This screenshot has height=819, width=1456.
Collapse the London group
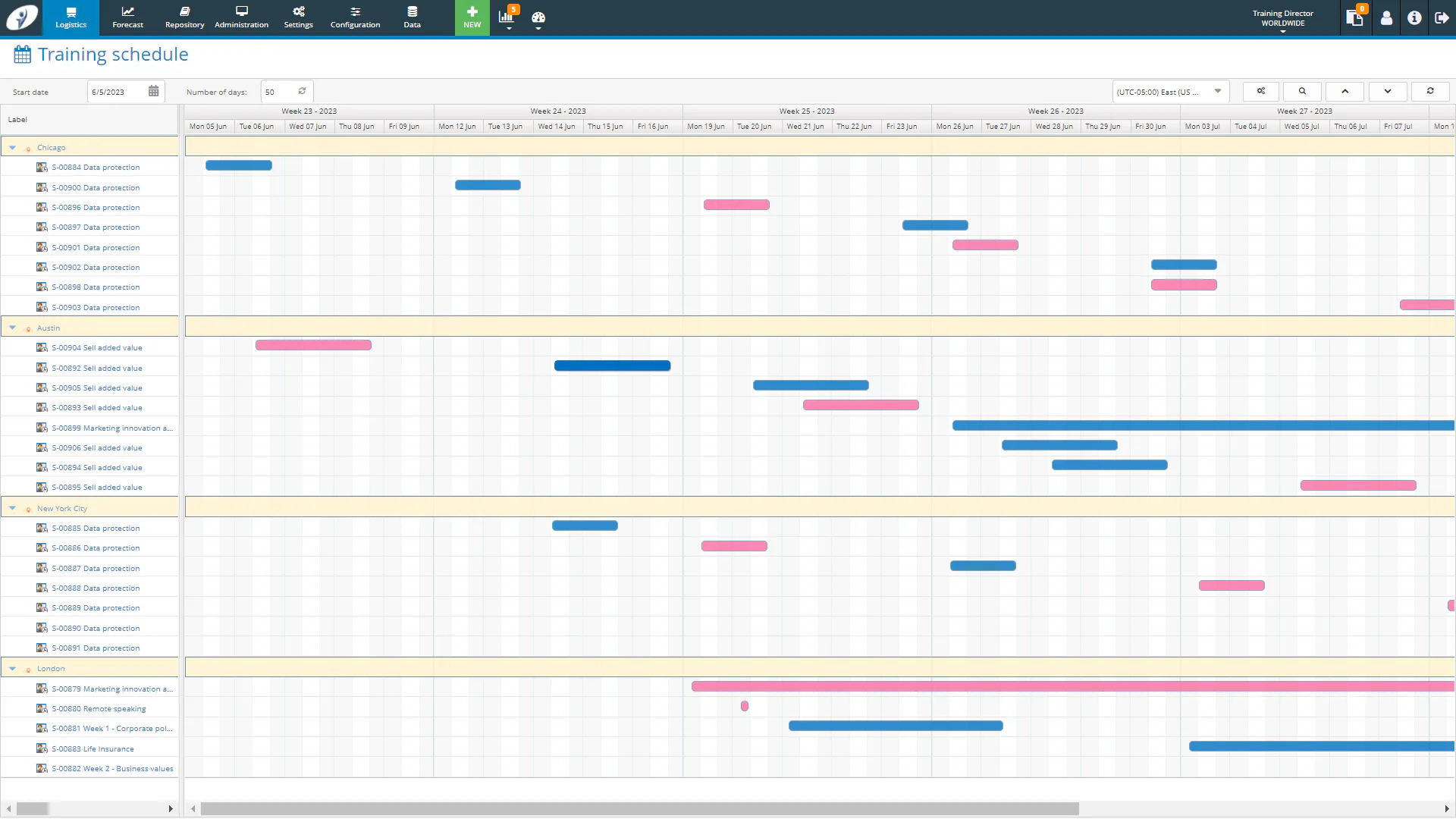tap(12, 668)
